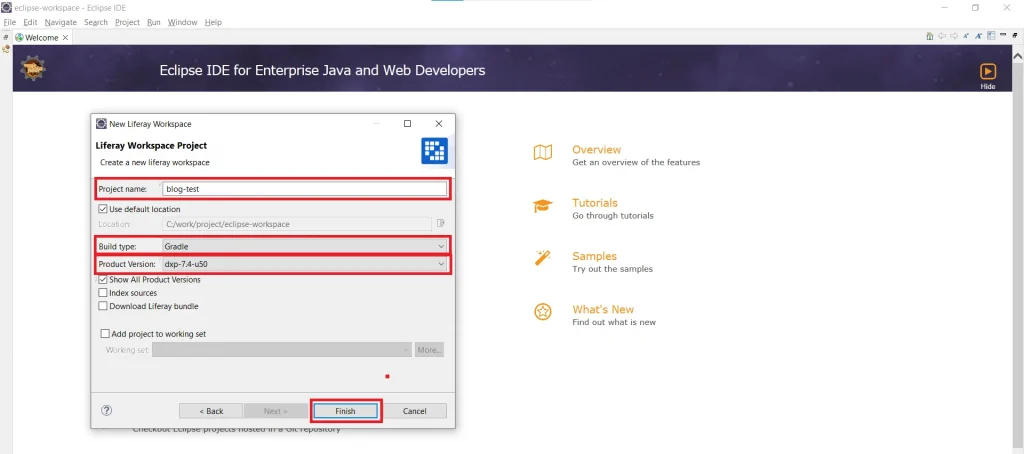Uncheck Use default location
The image size is (1024, 454).
[103, 209]
